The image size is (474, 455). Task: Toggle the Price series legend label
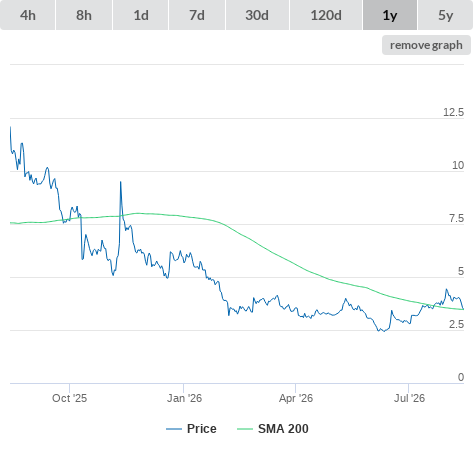point(202,429)
